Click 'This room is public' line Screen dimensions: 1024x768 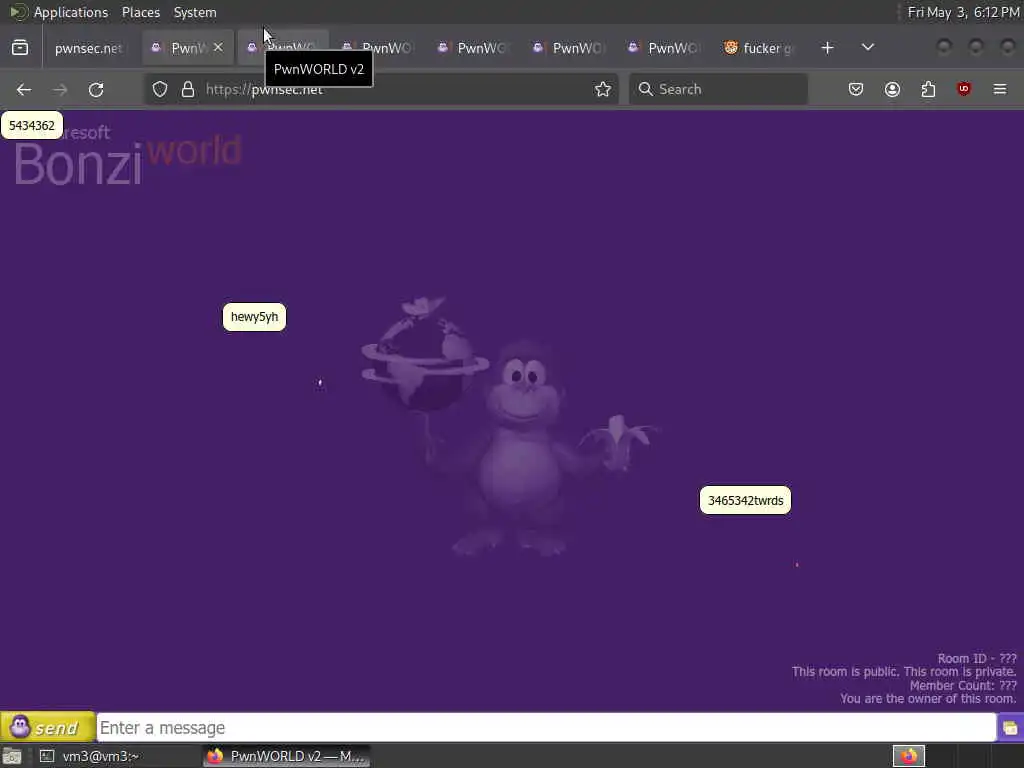[904, 671]
